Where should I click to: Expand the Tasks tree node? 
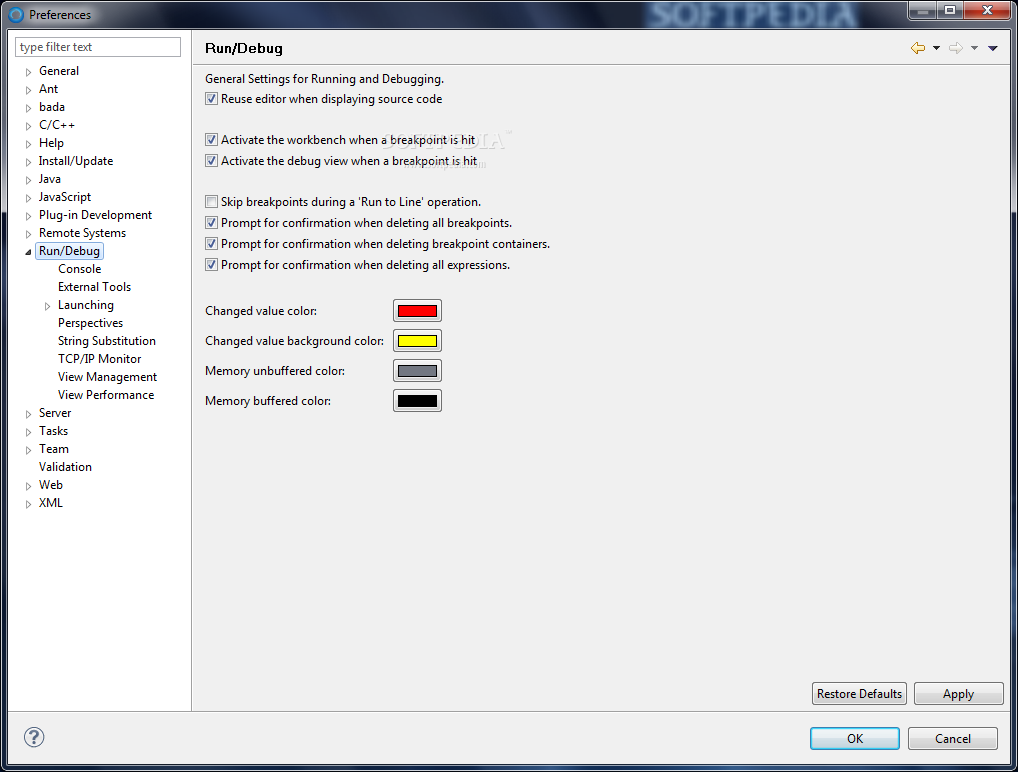(x=28, y=432)
